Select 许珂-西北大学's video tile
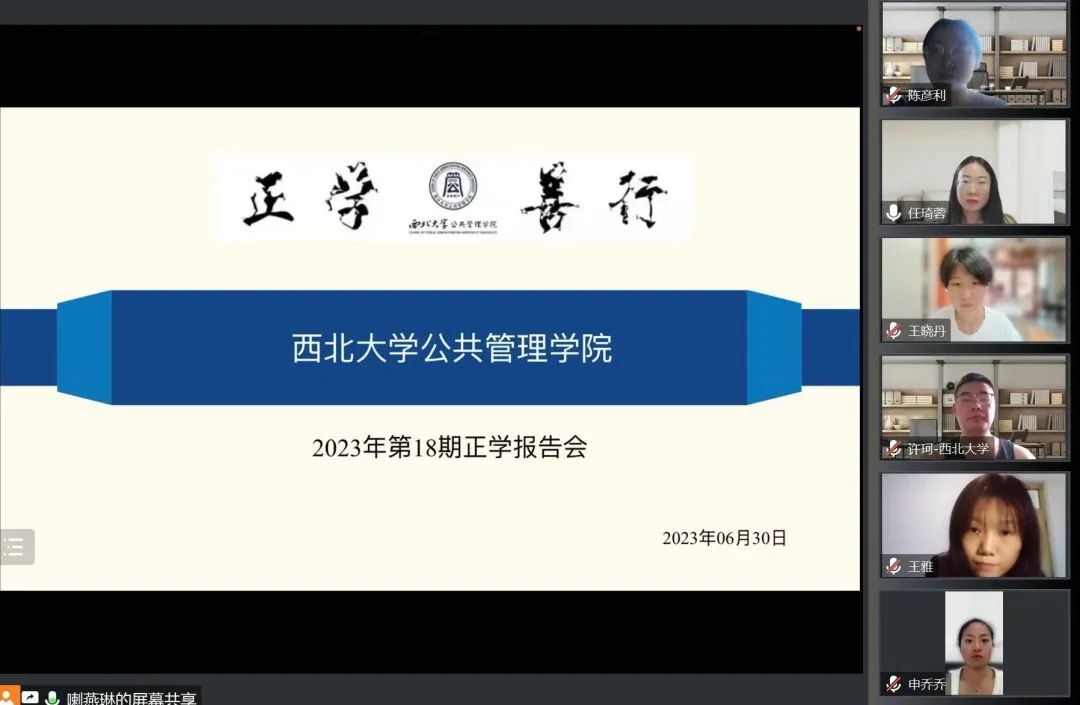Viewport: 1080px width, 705px height. tap(973, 406)
